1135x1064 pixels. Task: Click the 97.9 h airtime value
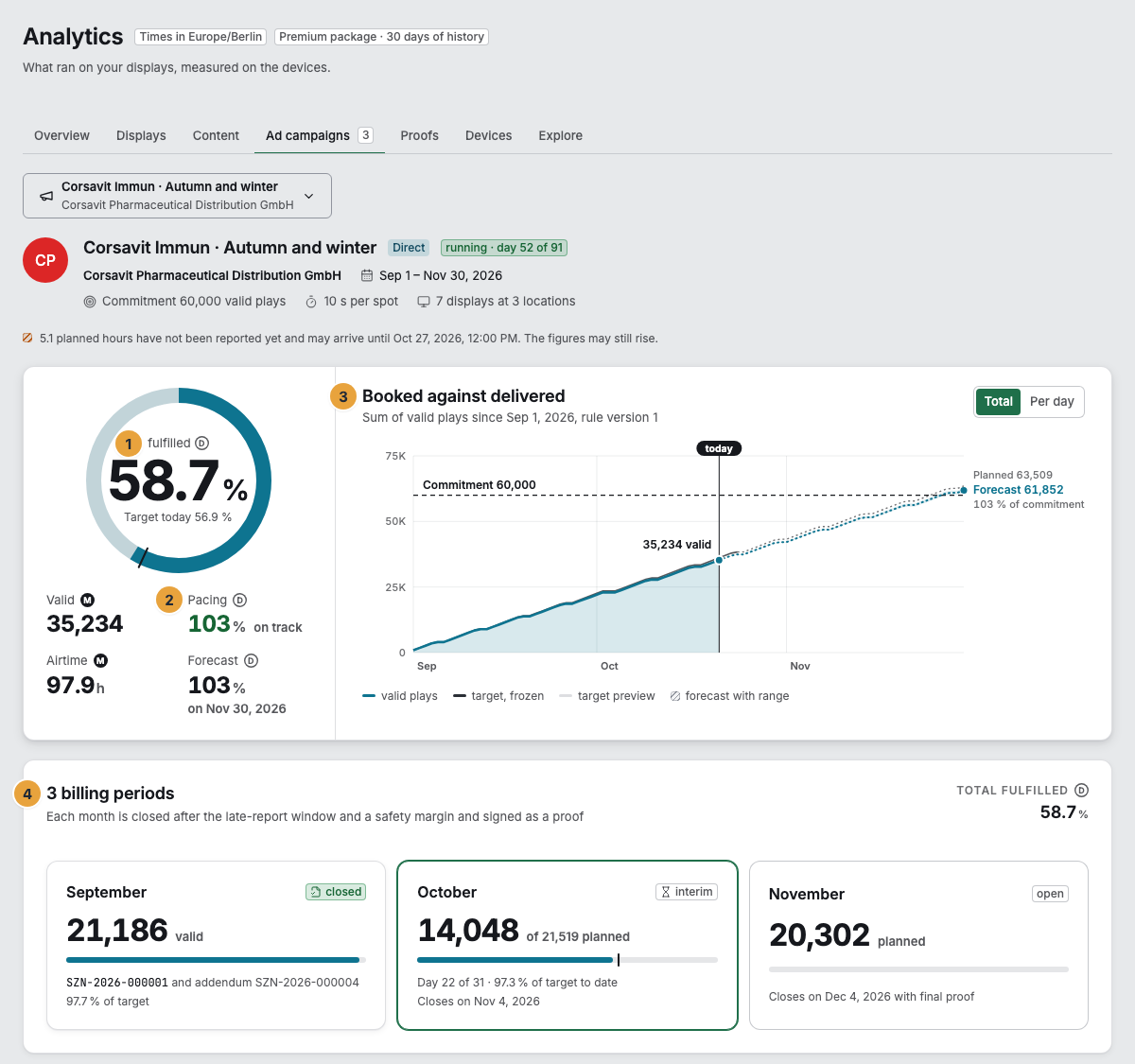76,686
